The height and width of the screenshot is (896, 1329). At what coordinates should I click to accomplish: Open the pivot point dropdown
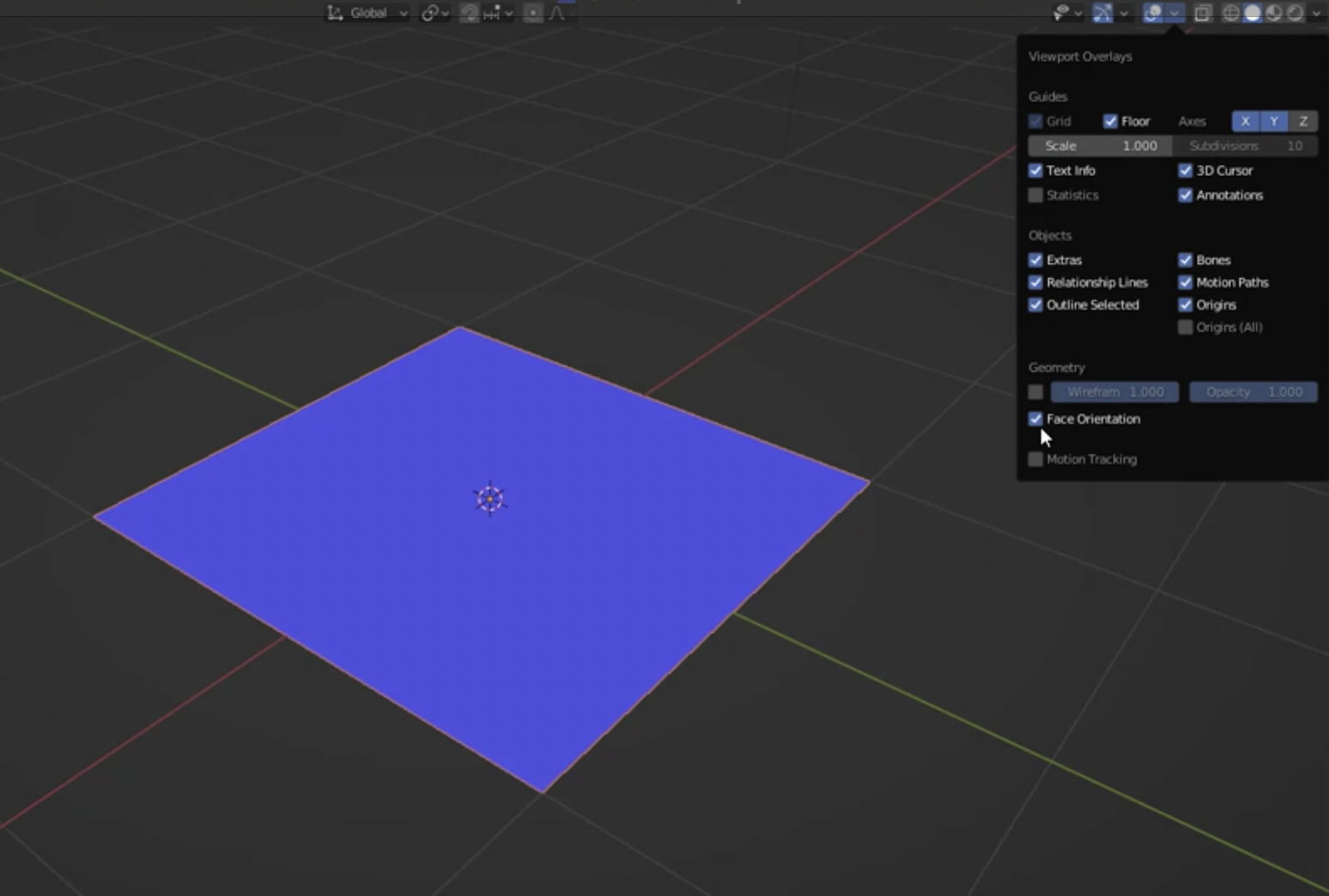tap(435, 13)
